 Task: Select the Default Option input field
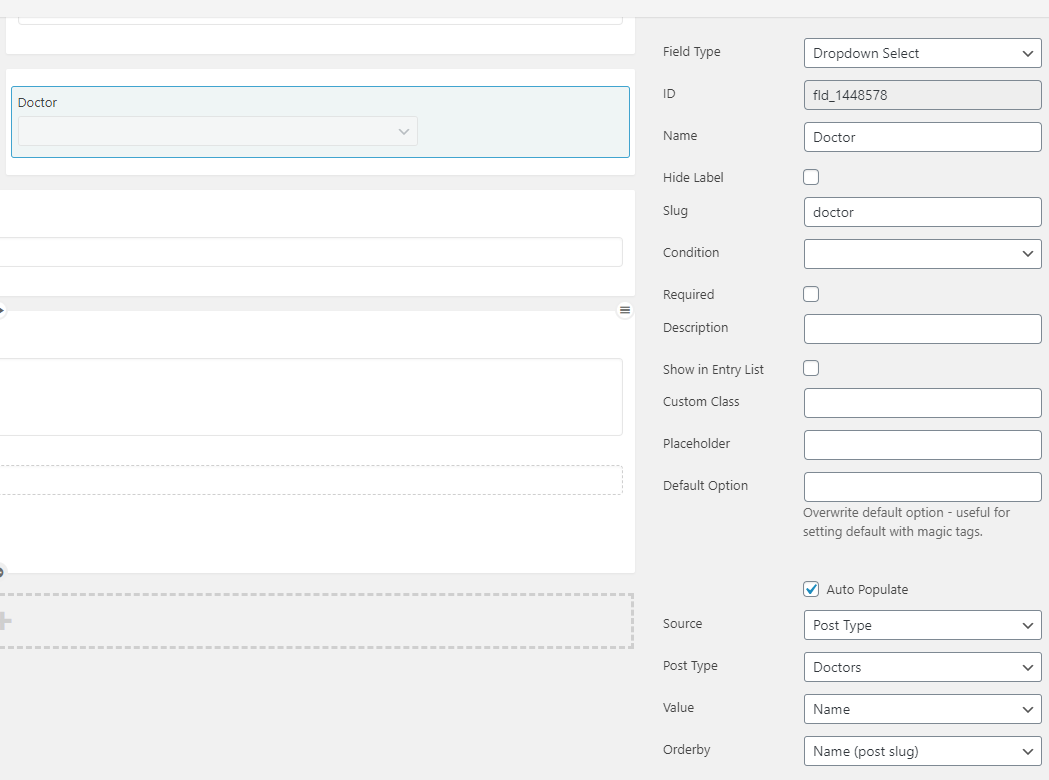coord(922,487)
